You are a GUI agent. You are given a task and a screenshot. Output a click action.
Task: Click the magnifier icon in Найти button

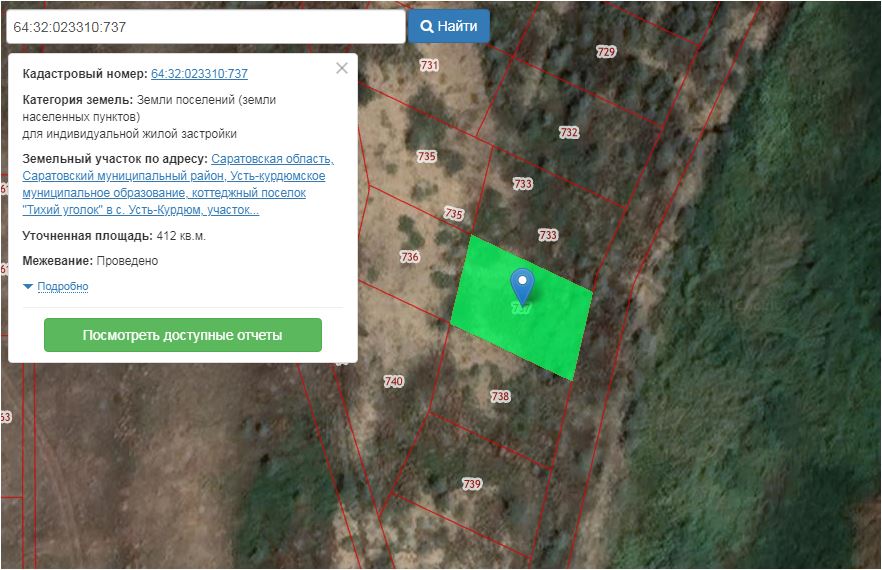(426, 26)
